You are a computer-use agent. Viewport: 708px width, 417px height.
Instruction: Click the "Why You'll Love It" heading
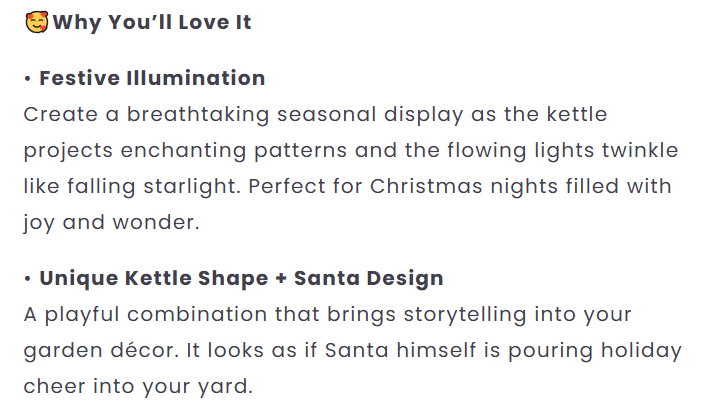[x=152, y=22]
